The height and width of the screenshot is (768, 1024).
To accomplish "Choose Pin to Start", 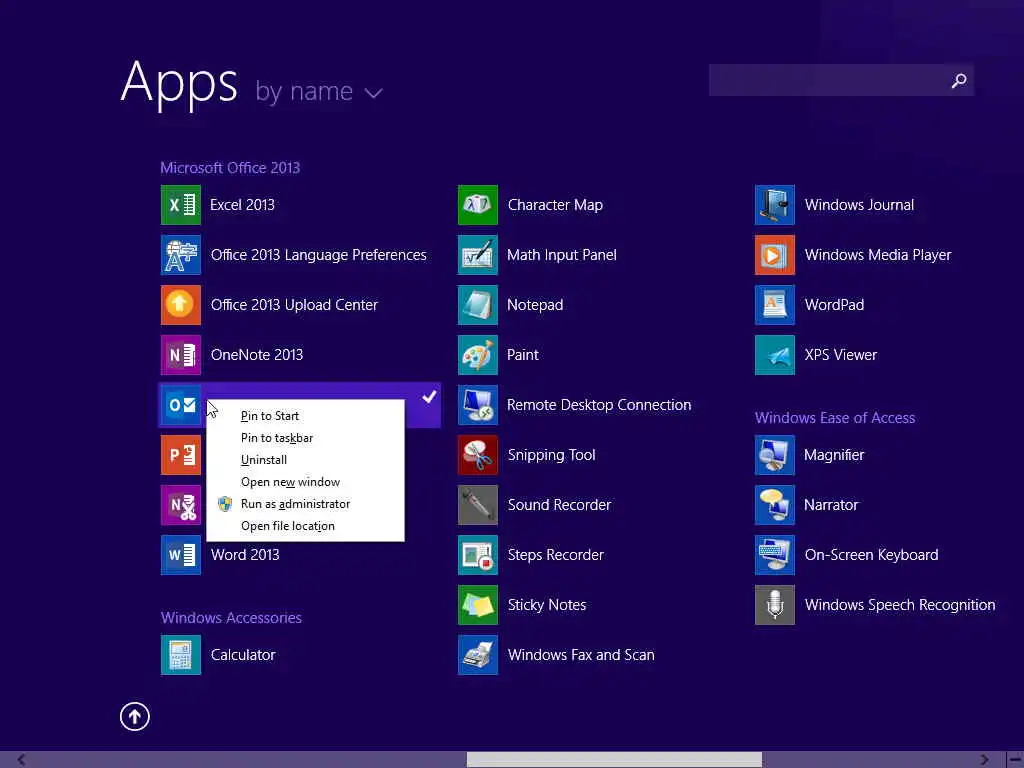I will coord(270,416).
